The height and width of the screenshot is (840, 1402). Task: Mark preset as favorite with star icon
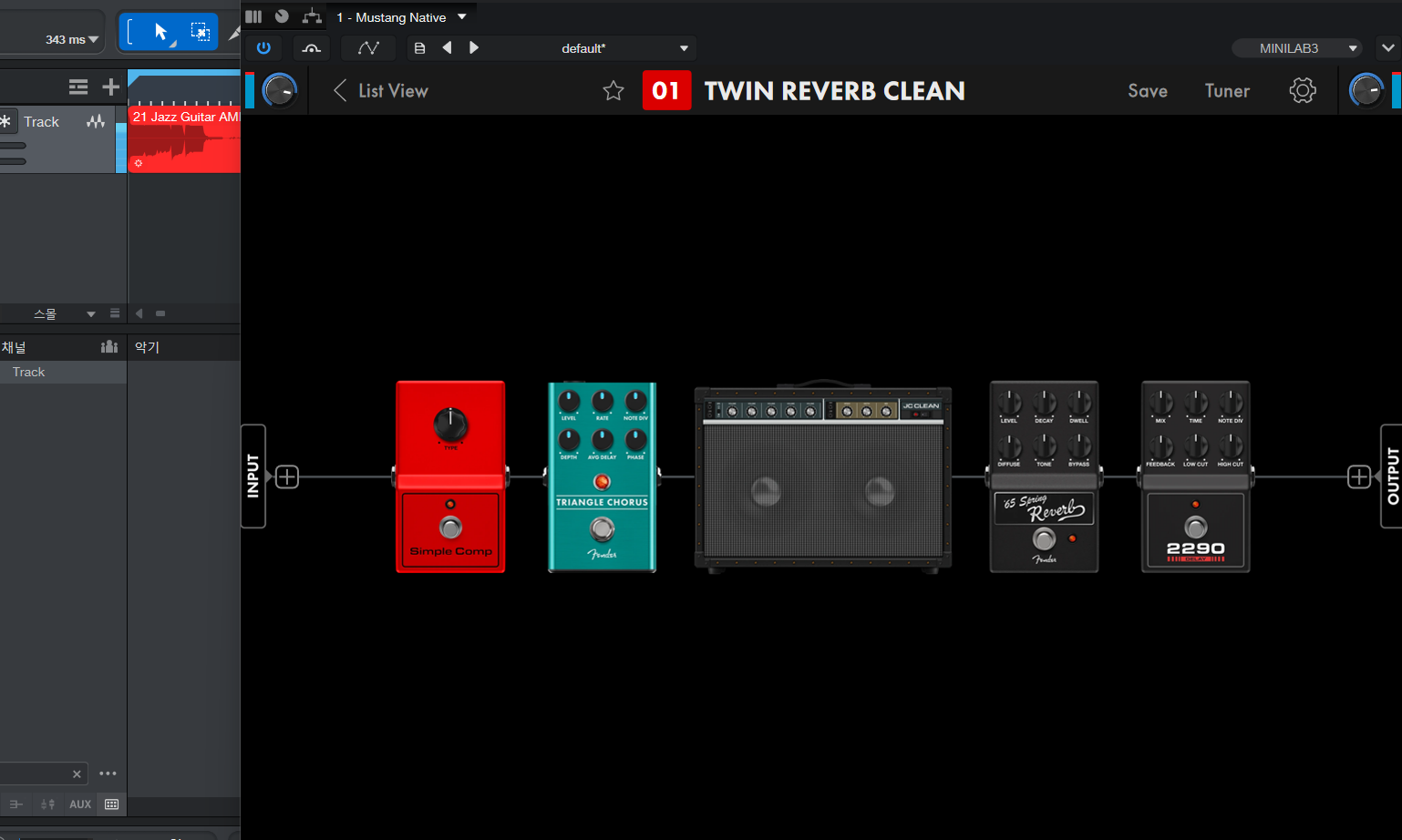613,90
